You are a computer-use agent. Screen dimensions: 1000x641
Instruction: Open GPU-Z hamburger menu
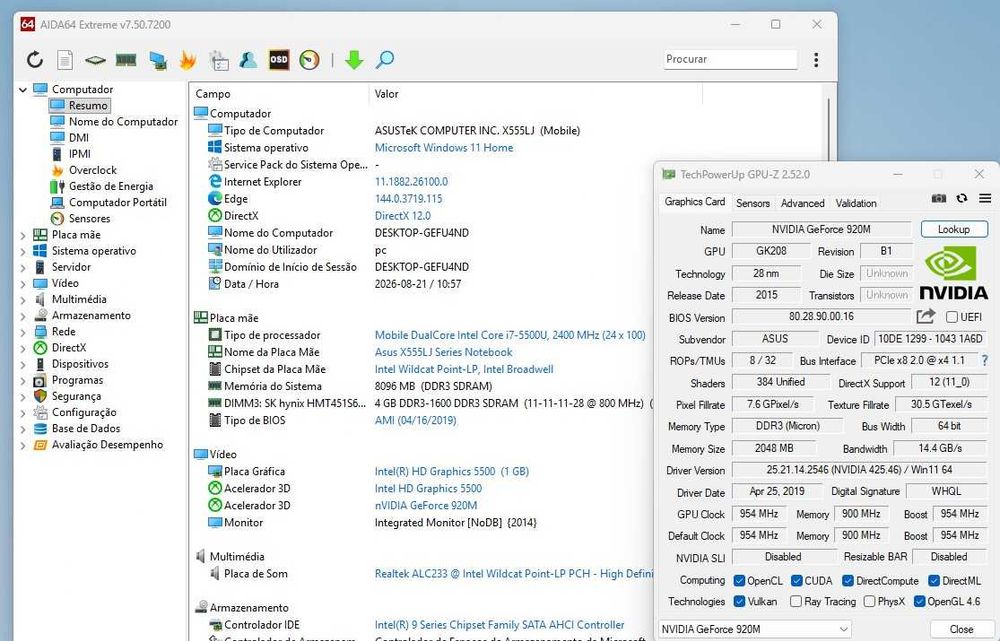click(985, 198)
